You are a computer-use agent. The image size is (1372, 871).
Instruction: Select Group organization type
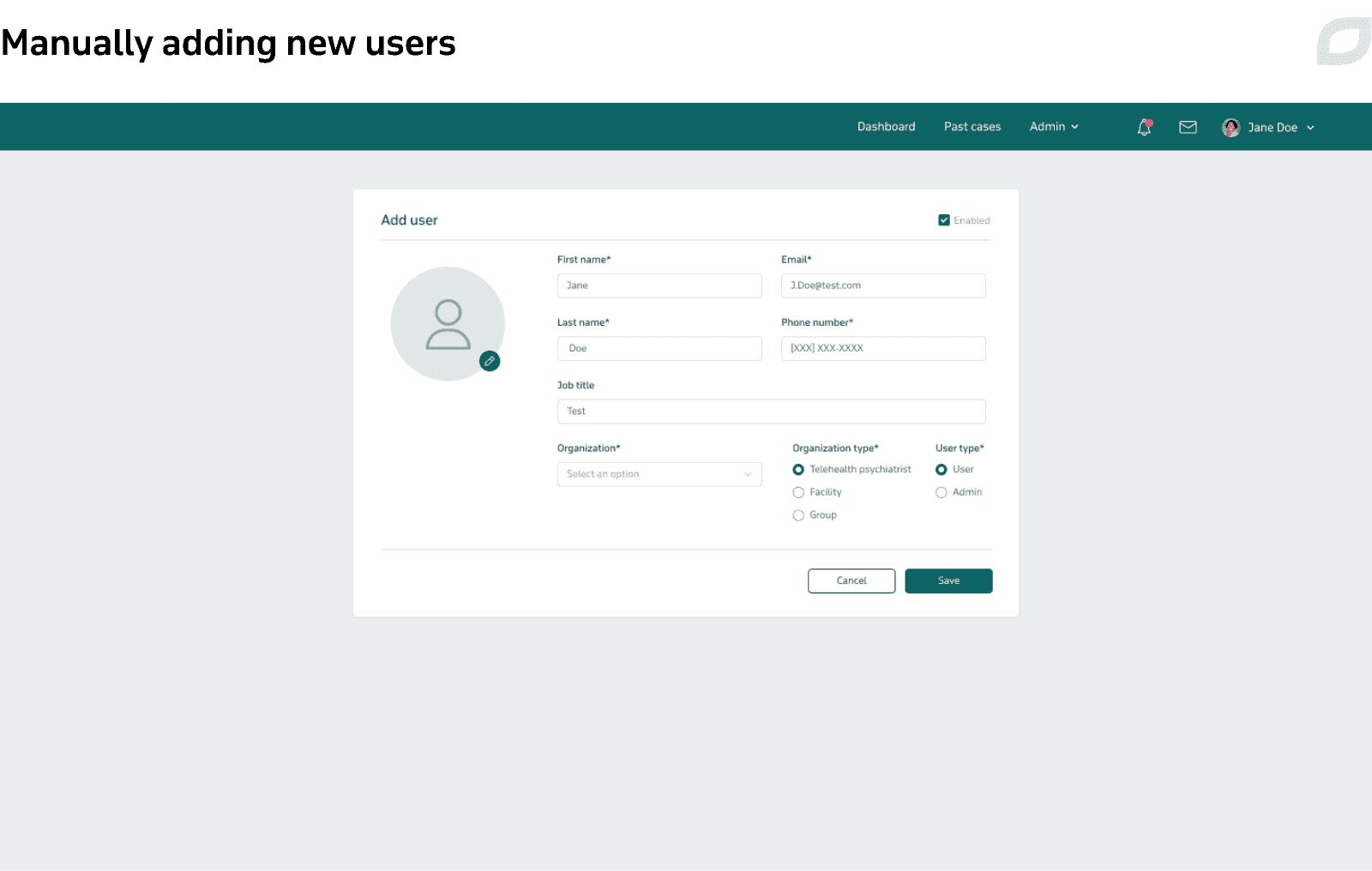798,515
